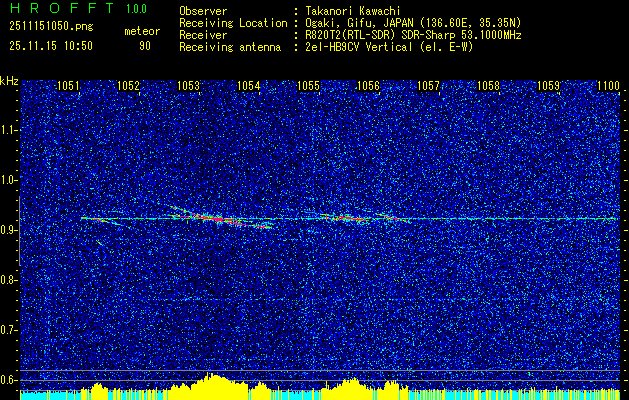The image size is (629, 400).
Task: Click the Observer field label
Action: (203, 11)
